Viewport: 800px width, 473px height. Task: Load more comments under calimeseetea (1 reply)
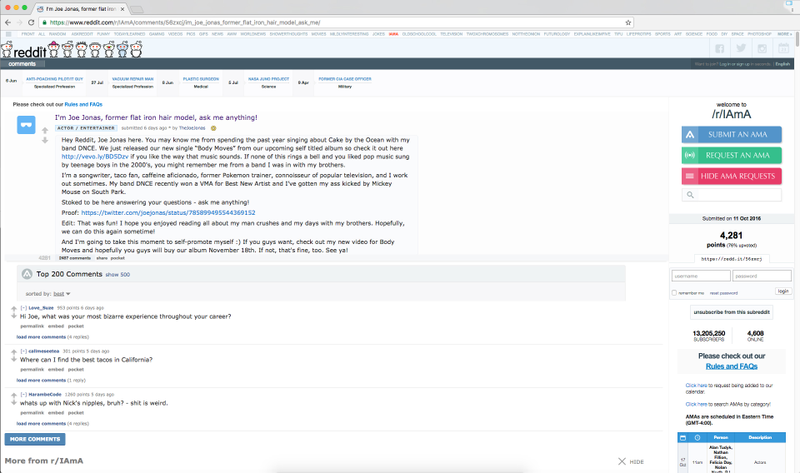[41, 381]
